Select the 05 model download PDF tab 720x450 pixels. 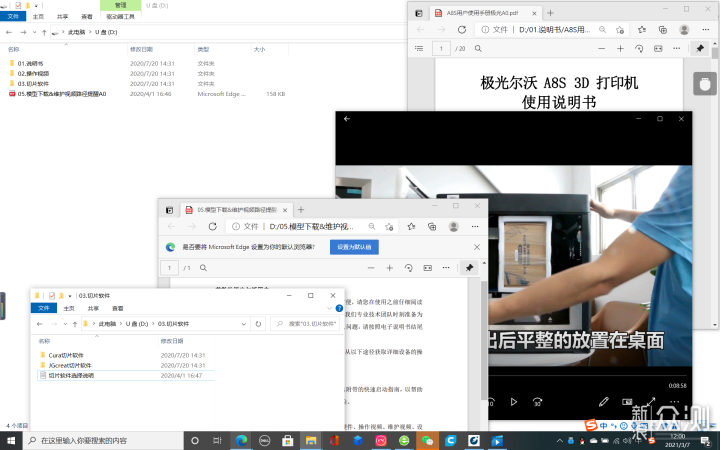236,210
